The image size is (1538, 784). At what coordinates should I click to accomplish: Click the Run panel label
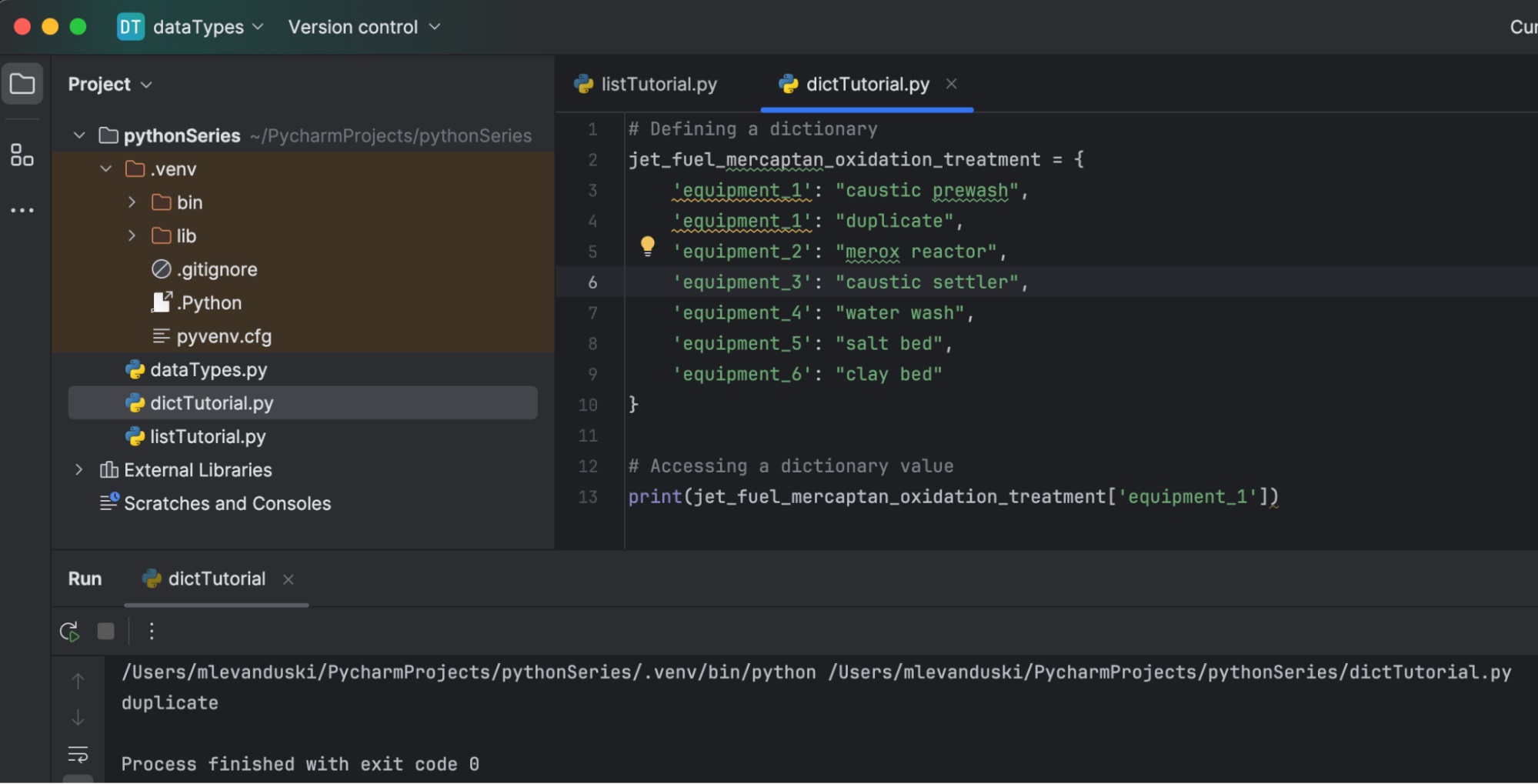(x=85, y=579)
